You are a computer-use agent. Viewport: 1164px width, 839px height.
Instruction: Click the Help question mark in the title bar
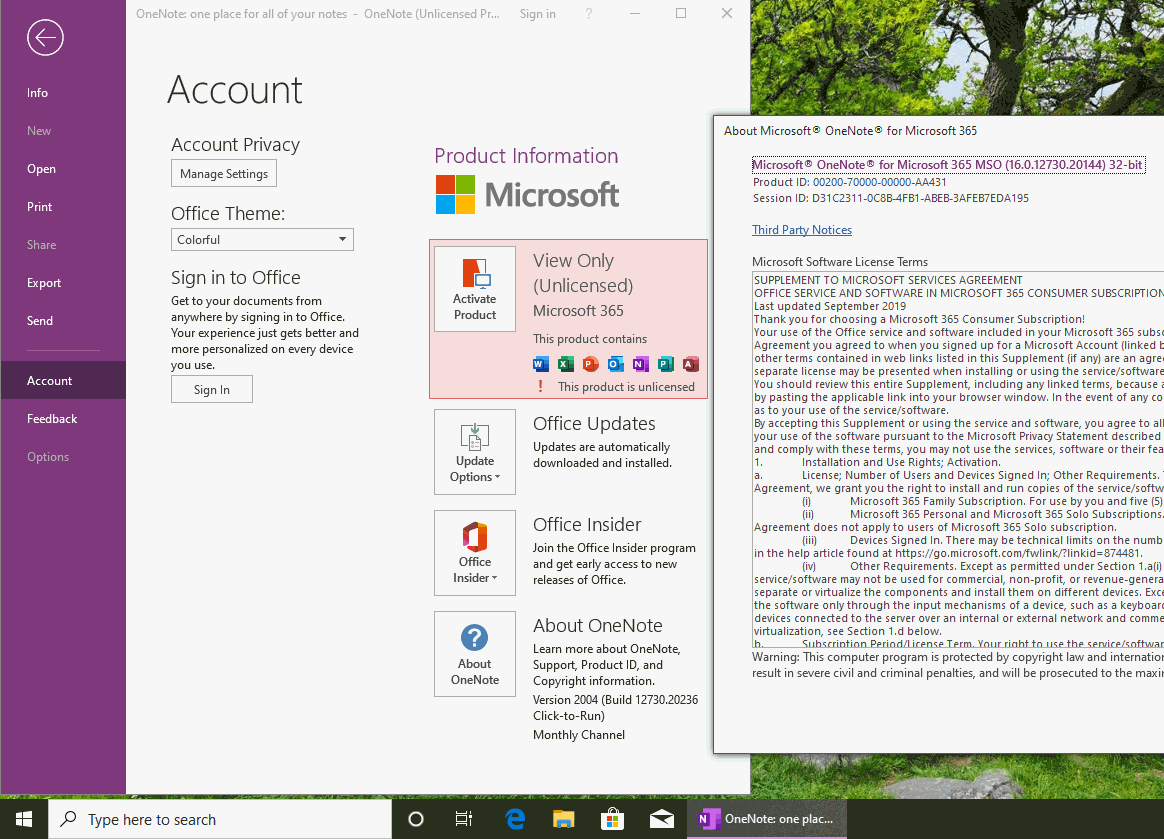[589, 14]
